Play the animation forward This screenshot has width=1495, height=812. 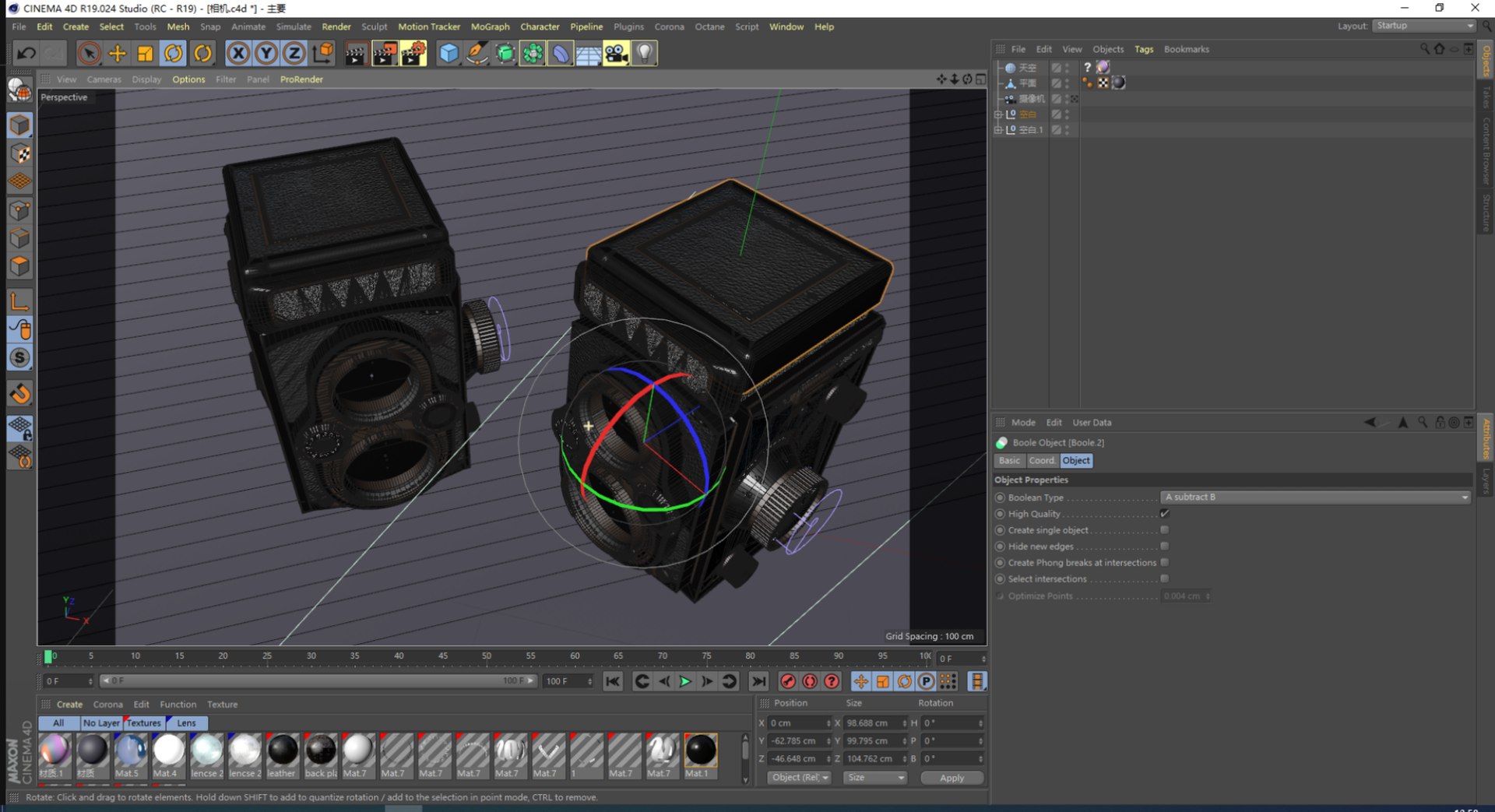[x=685, y=681]
